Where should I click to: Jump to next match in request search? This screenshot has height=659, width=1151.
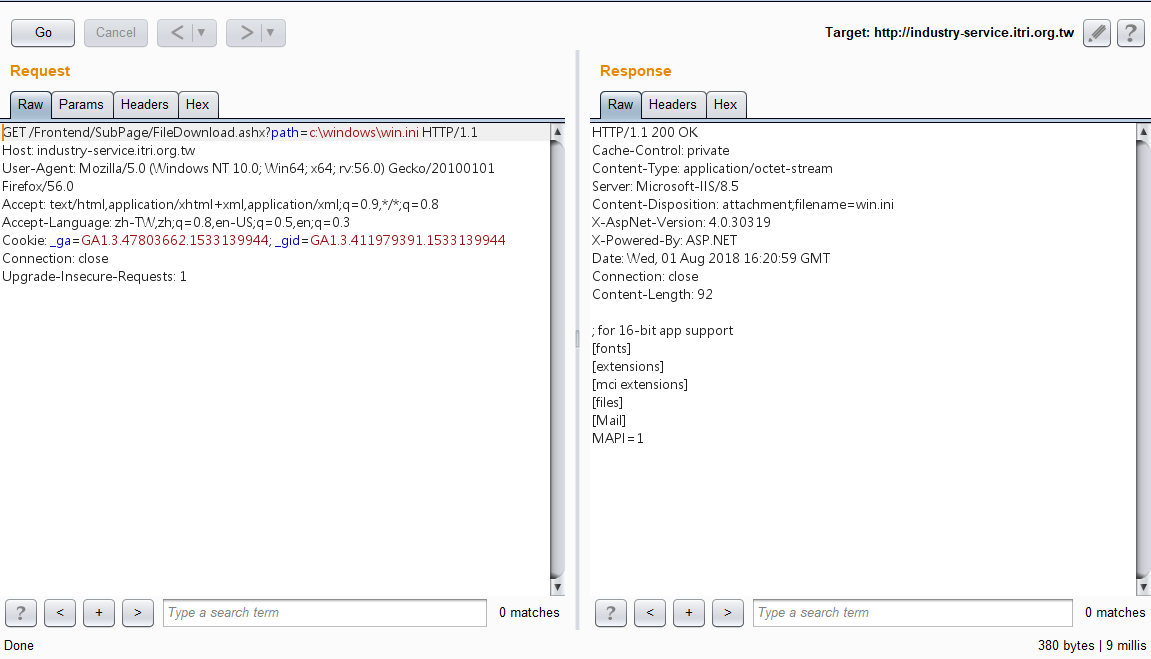[138, 613]
